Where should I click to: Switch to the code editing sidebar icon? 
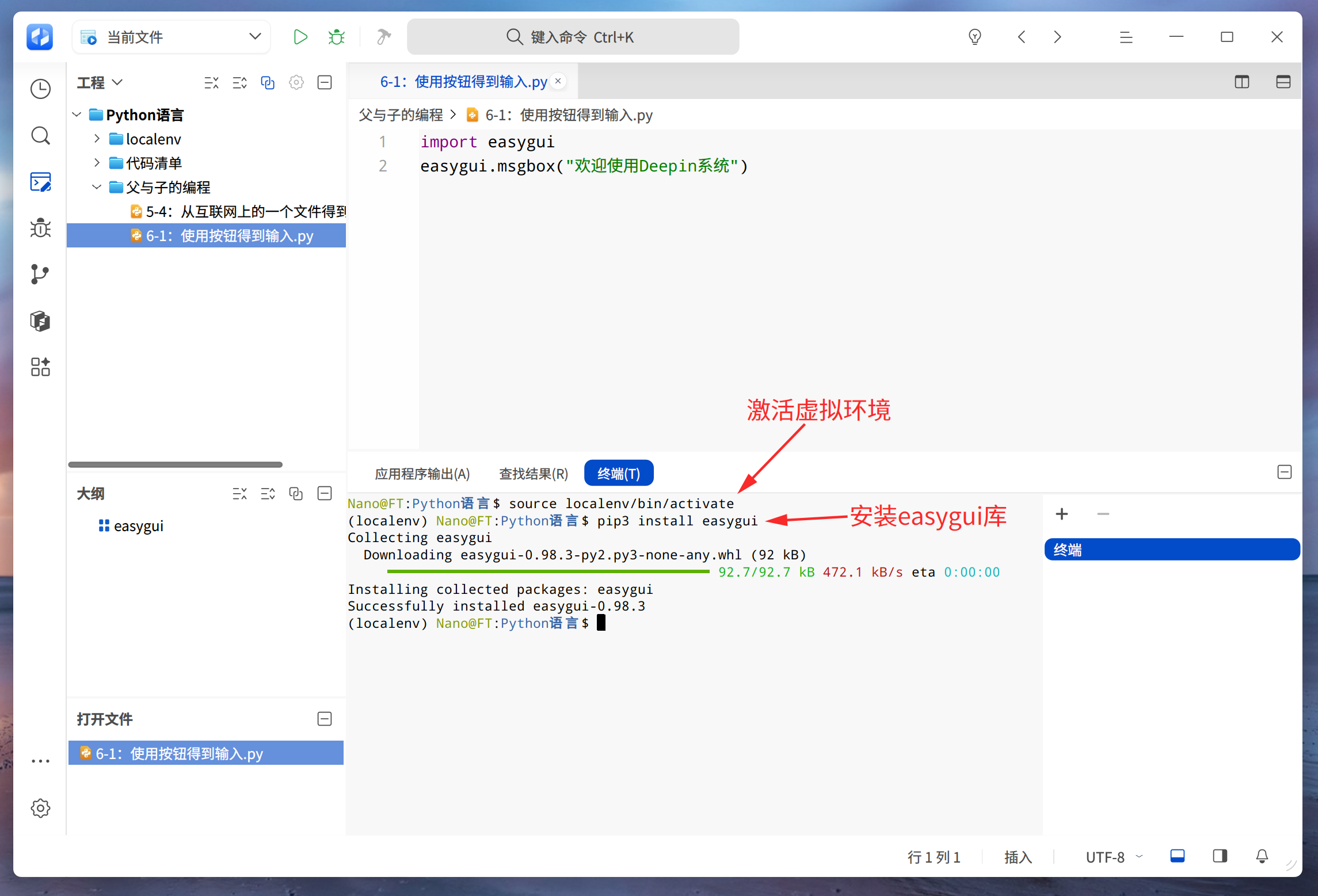(40, 182)
